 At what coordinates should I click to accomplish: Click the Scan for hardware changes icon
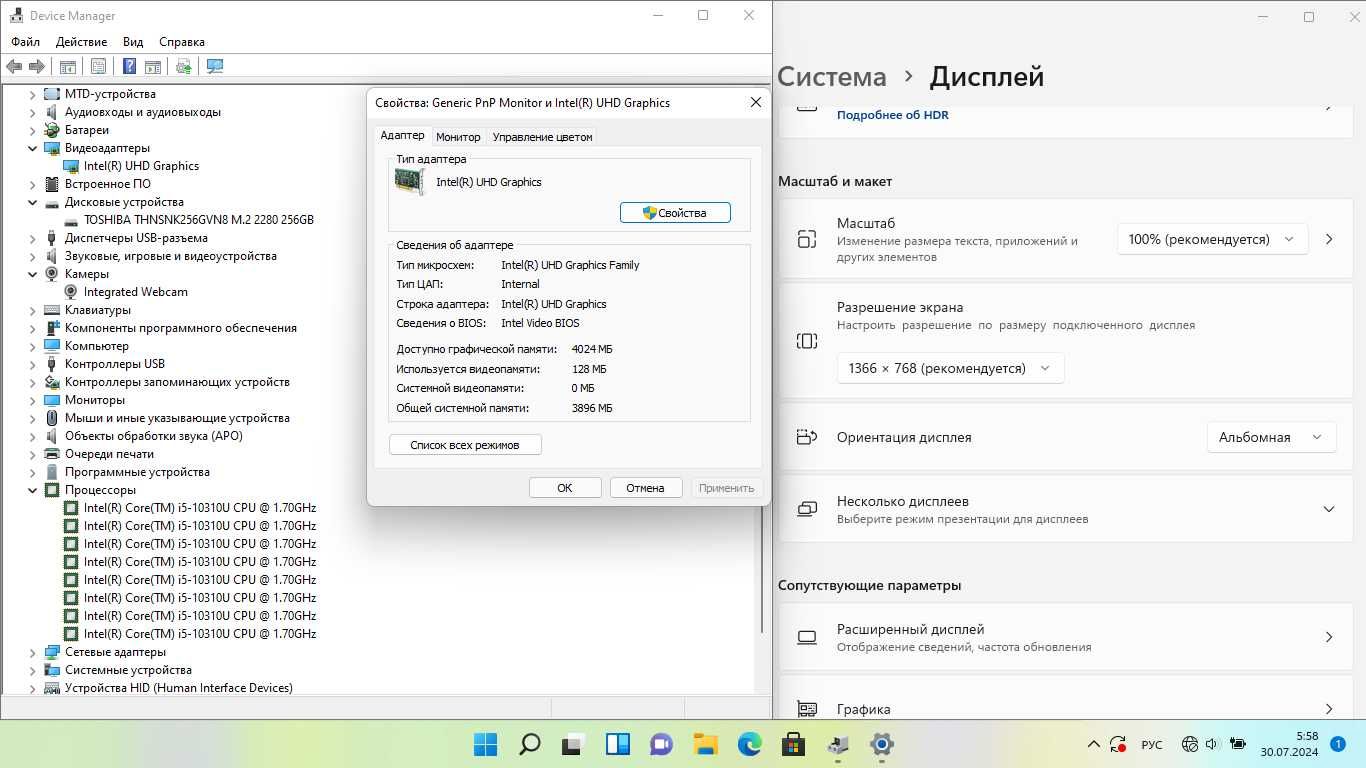pos(215,67)
